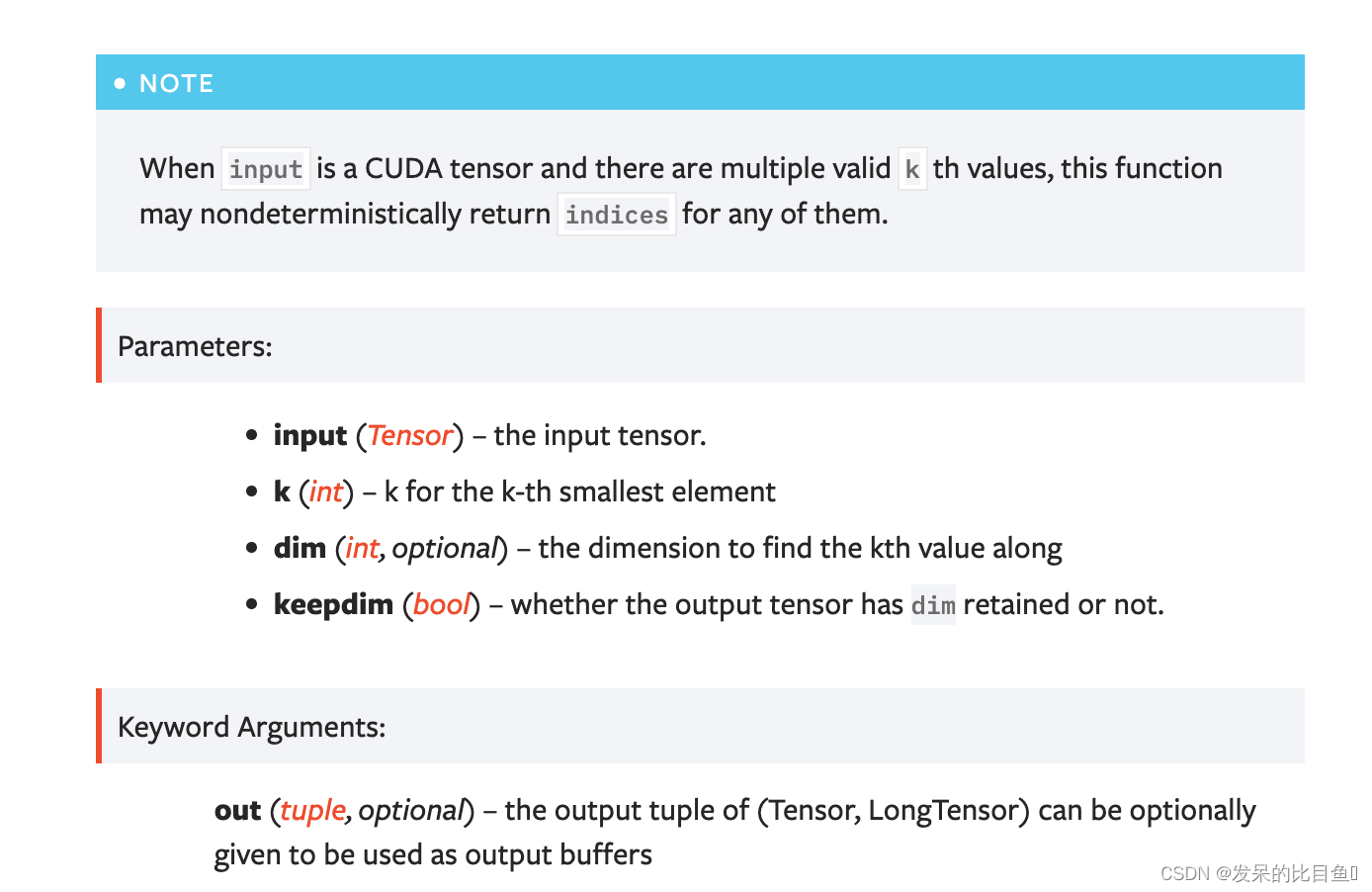1372x892 pixels.
Task: Click the inline code letter k
Action: coord(912,169)
